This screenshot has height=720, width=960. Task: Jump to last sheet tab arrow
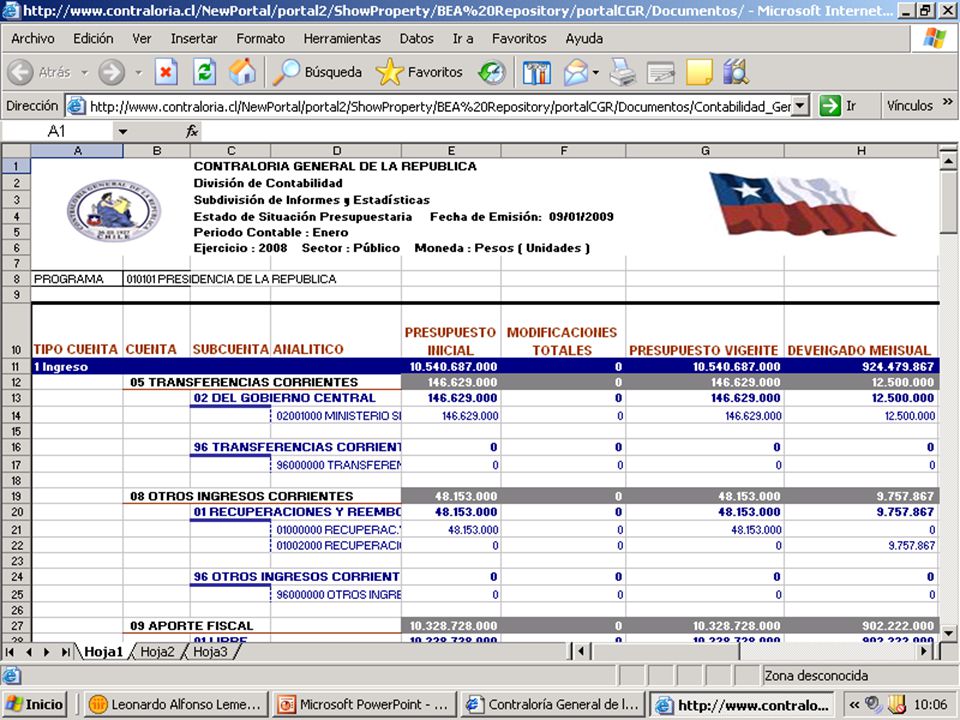(x=65, y=652)
